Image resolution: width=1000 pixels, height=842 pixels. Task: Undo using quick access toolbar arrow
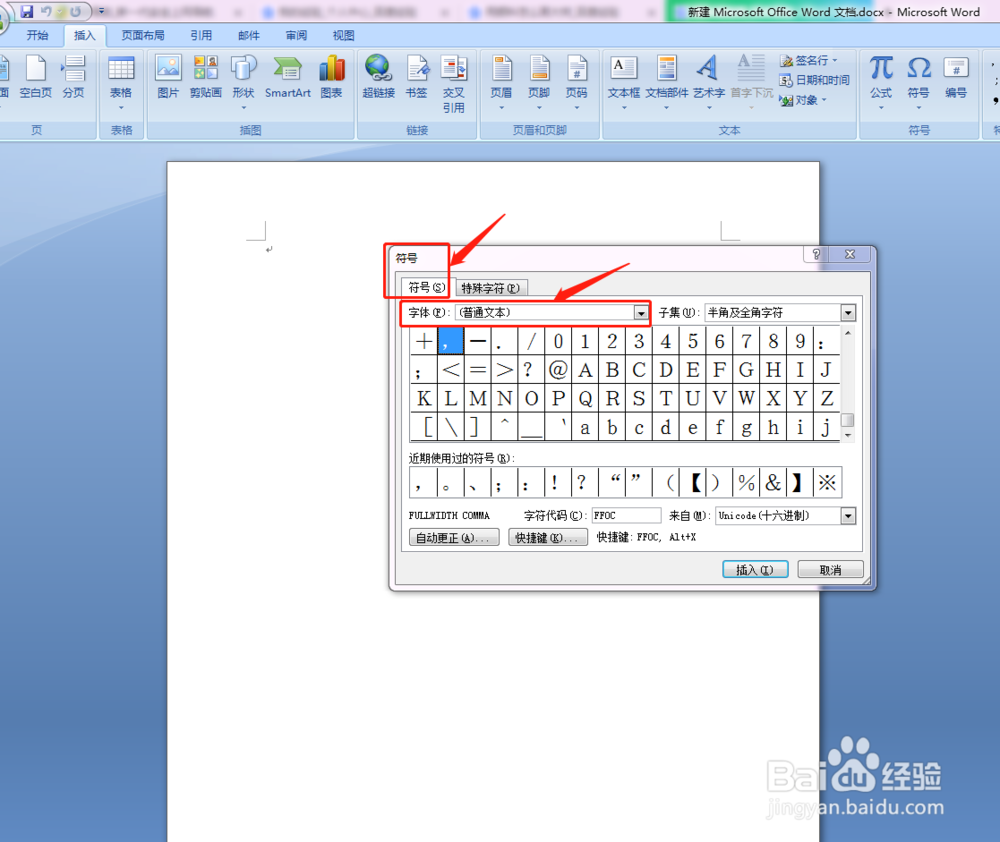pyautogui.click(x=45, y=11)
